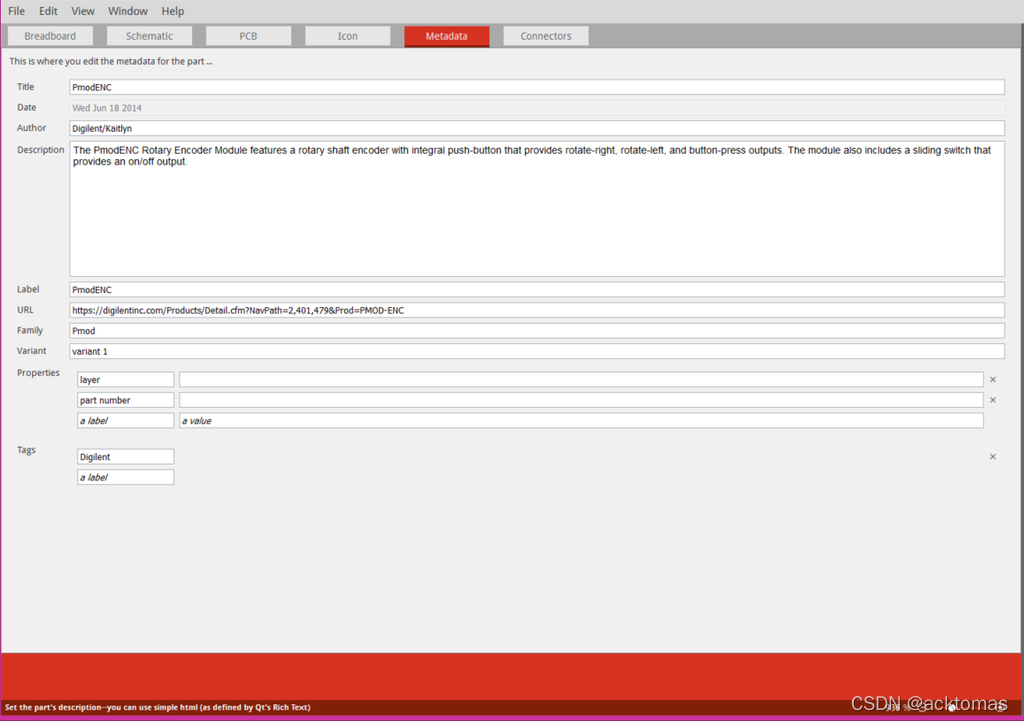1024x721 pixels.
Task: Click the Properties section label
Action: (38, 372)
